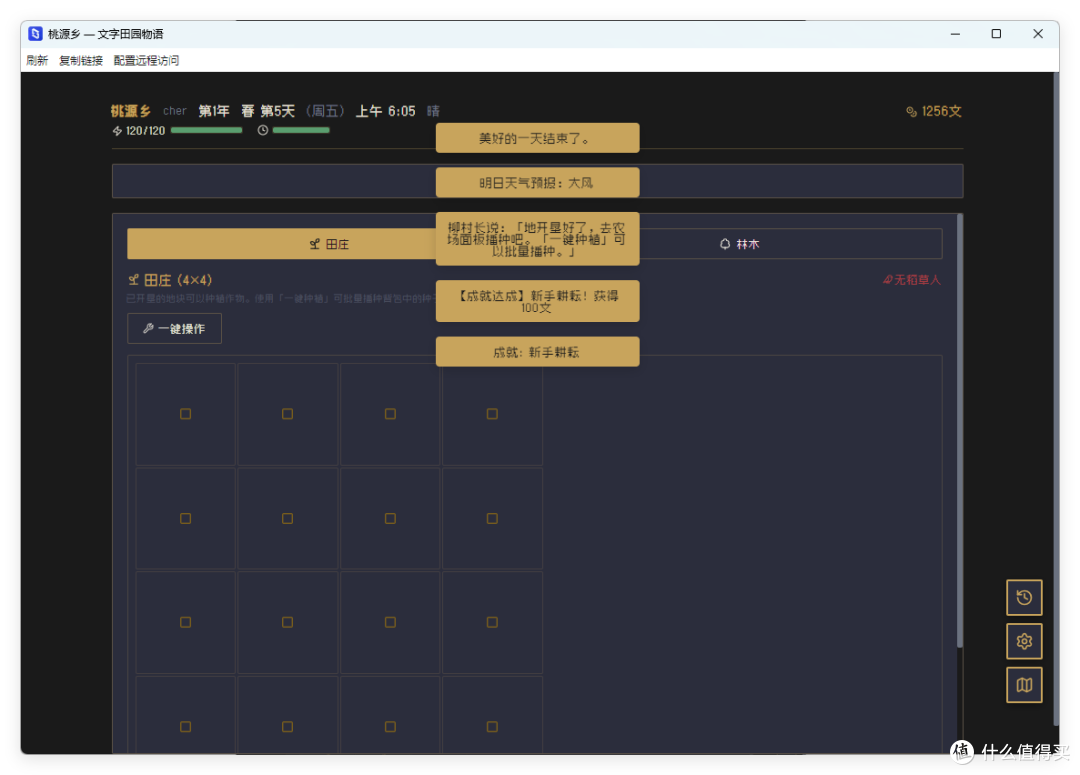Image resolution: width=1080 pixels, height=775 pixels.
Task: Dismiss the 柳村长说 message notification
Action: point(537,238)
